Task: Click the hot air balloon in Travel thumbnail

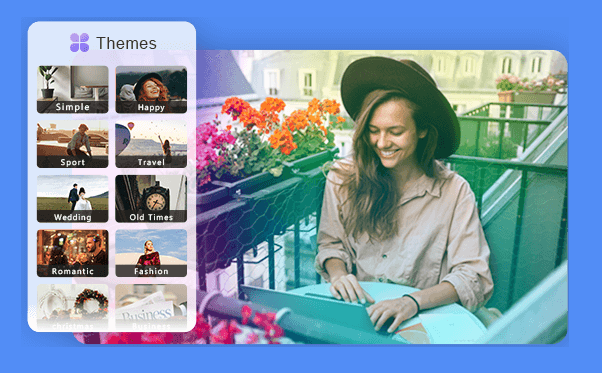Action: point(131,125)
